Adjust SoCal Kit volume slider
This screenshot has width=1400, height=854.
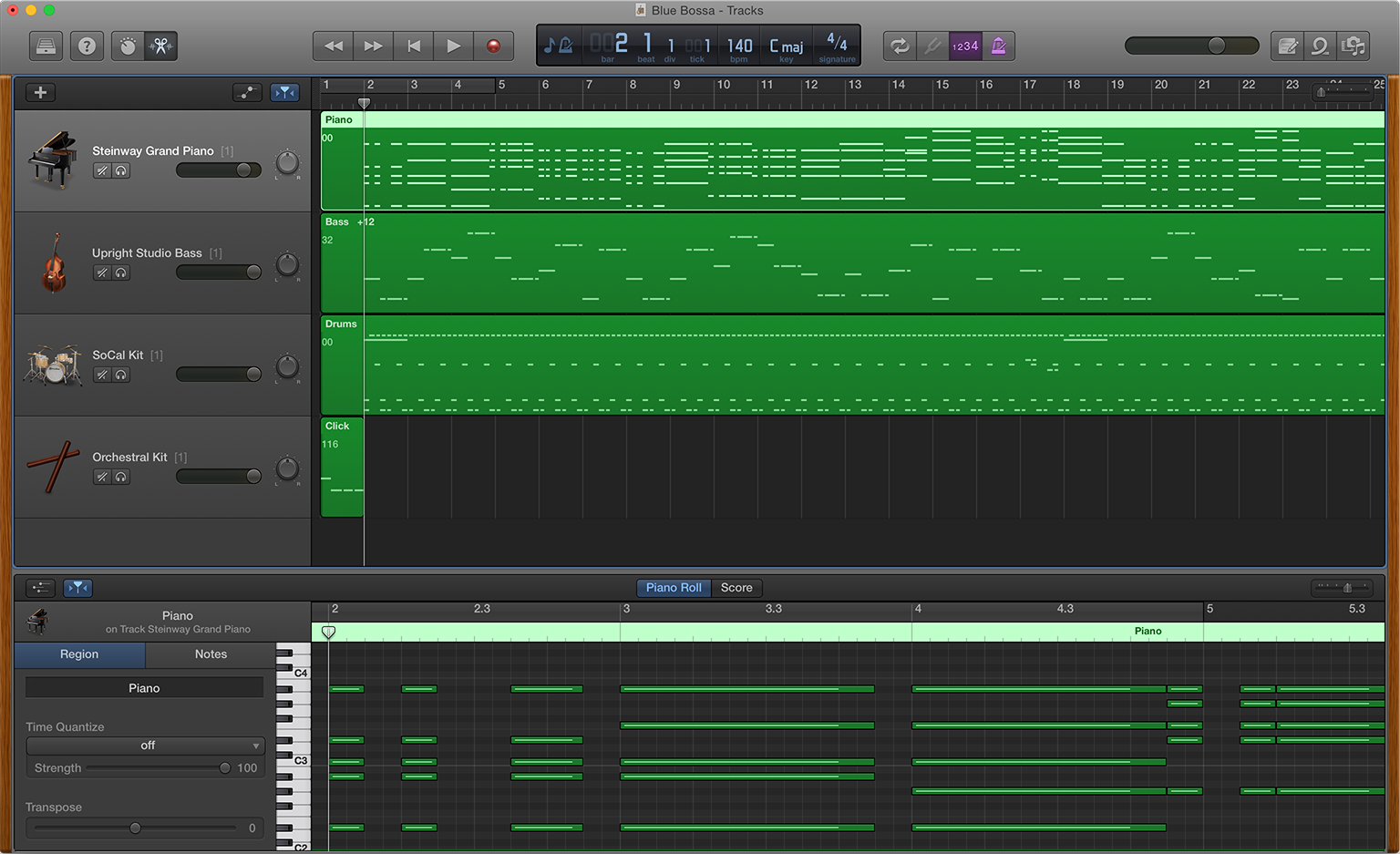(219, 375)
